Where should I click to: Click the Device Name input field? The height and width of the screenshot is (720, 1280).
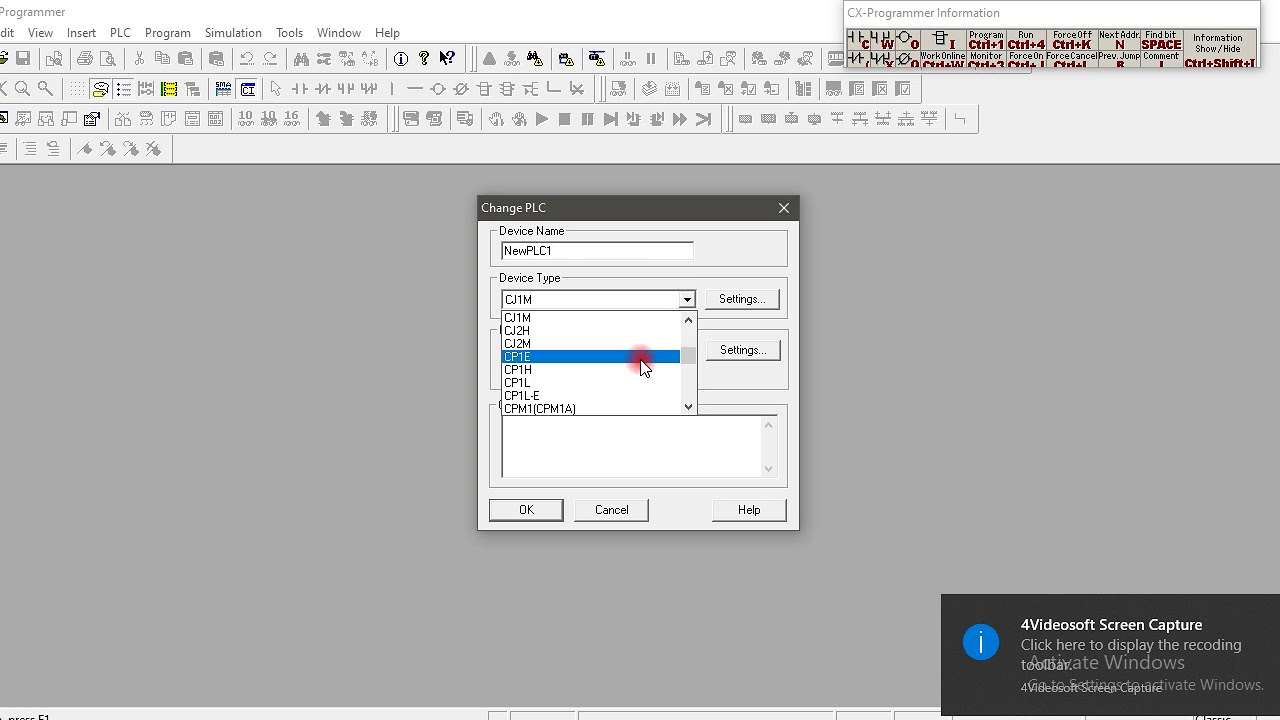[x=597, y=251]
